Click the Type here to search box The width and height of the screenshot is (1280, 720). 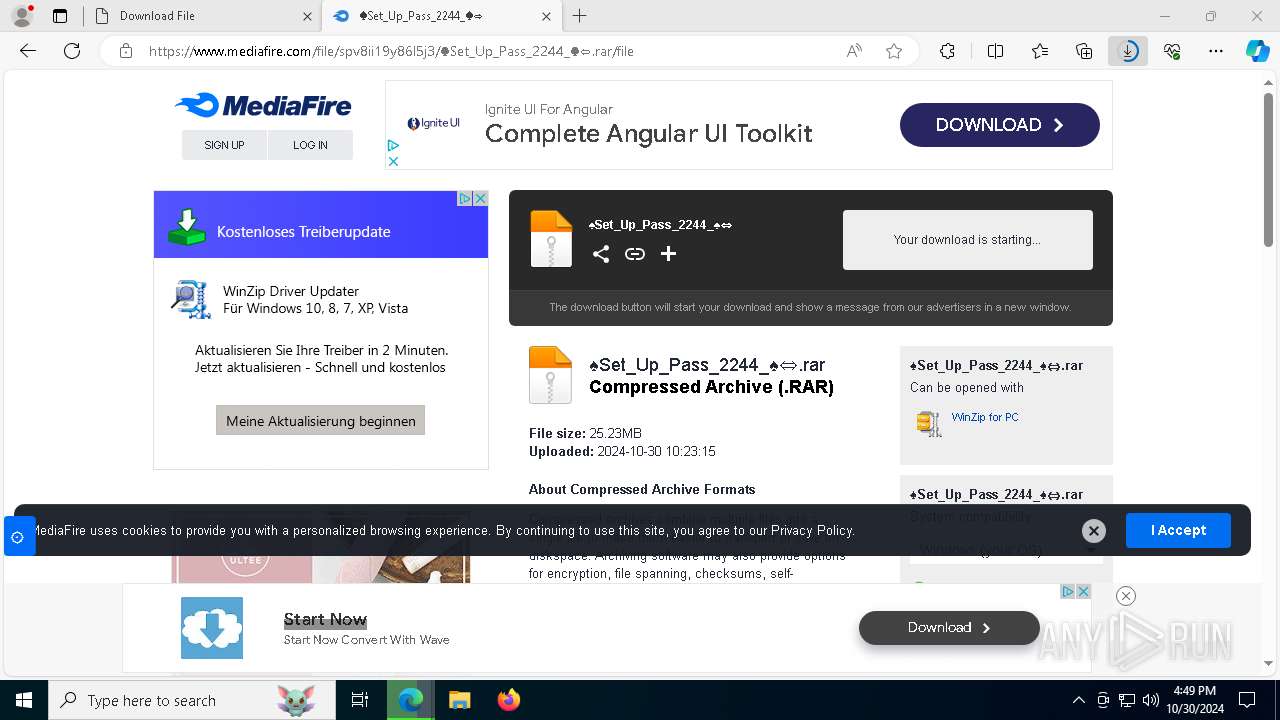click(191, 700)
